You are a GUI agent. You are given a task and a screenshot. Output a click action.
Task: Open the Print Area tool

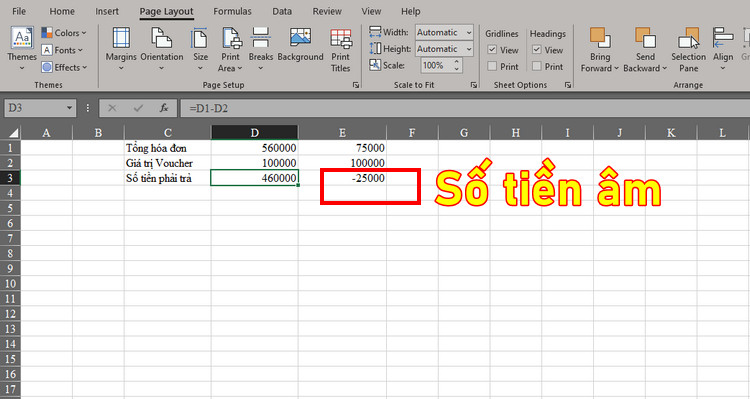[232, 38]
